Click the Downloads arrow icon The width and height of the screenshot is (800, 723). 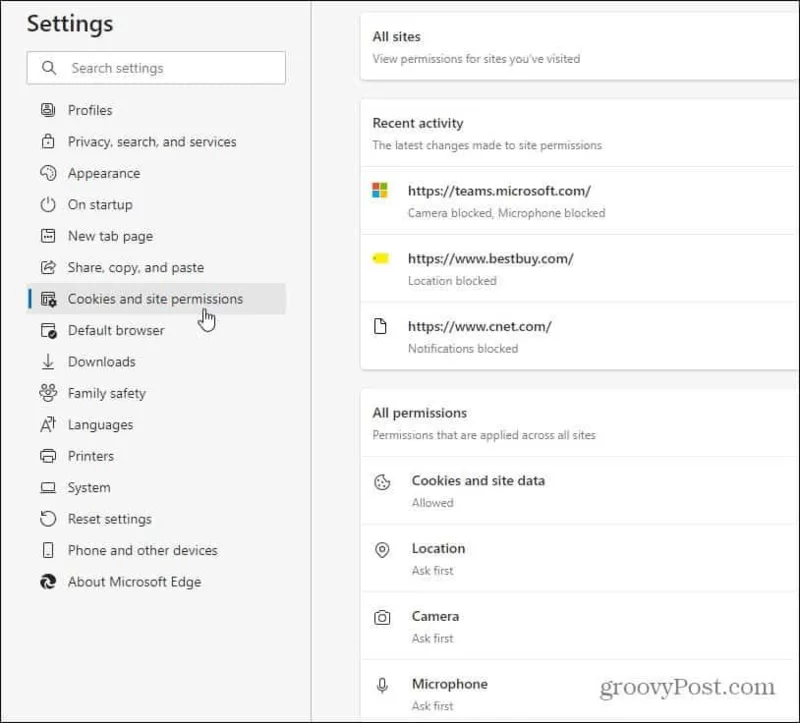coord(48,362)
